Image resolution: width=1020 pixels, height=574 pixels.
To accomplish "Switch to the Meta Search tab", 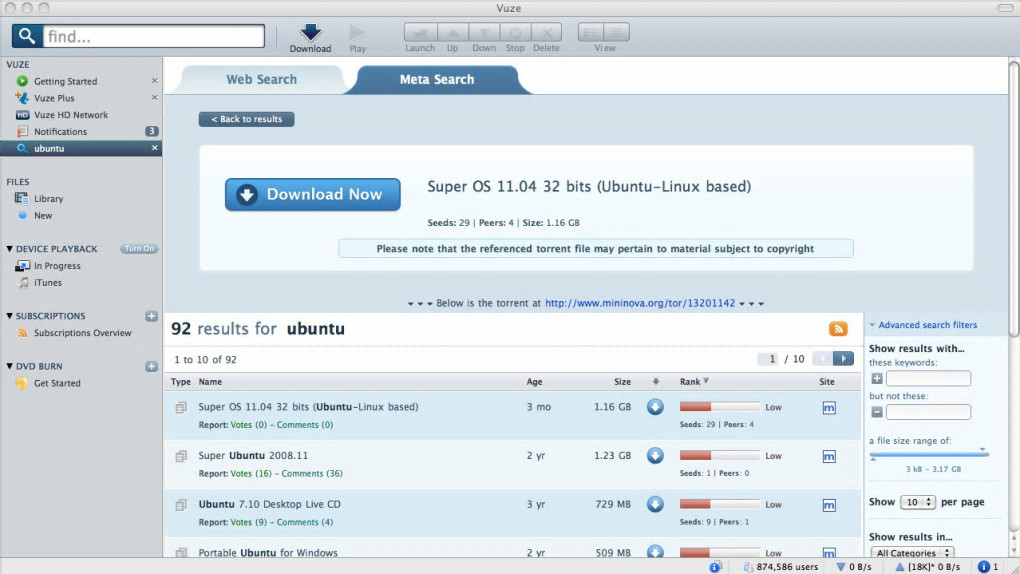I will click(x=436, y=79).
